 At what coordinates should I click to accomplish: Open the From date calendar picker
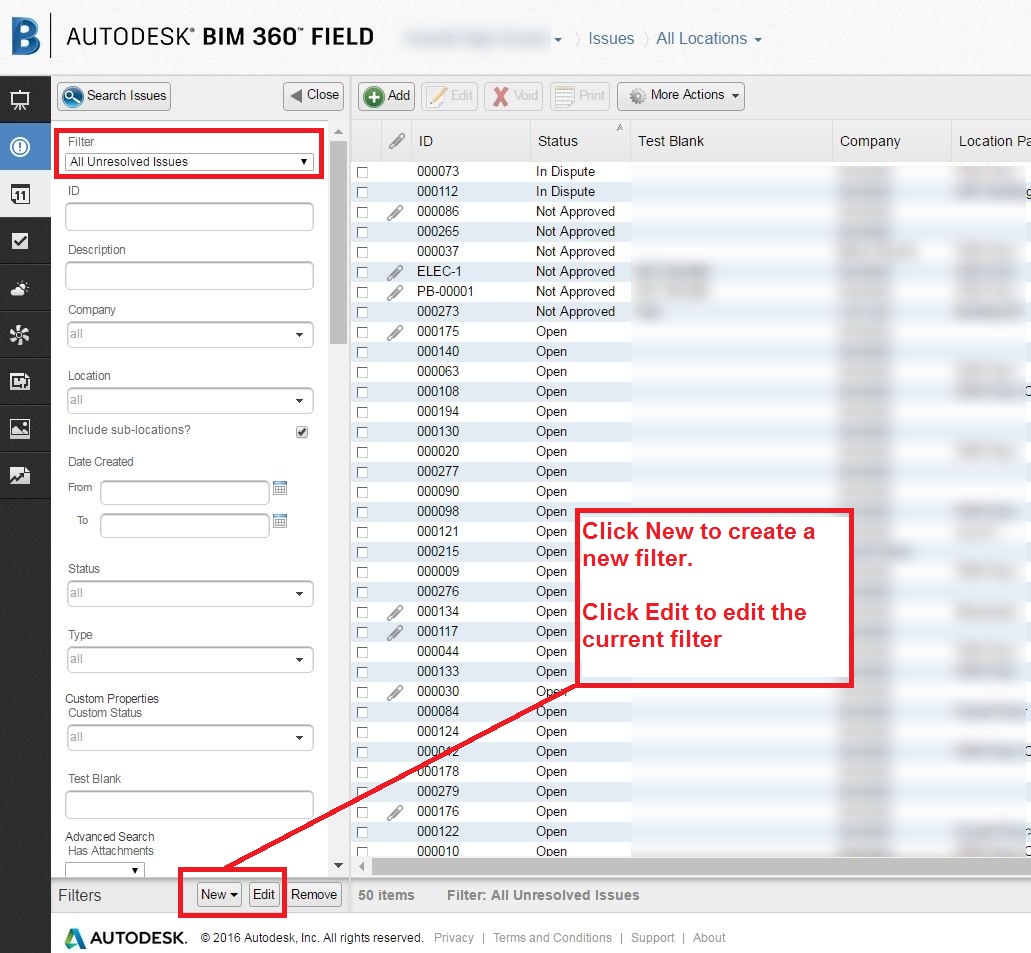[280, 488]
